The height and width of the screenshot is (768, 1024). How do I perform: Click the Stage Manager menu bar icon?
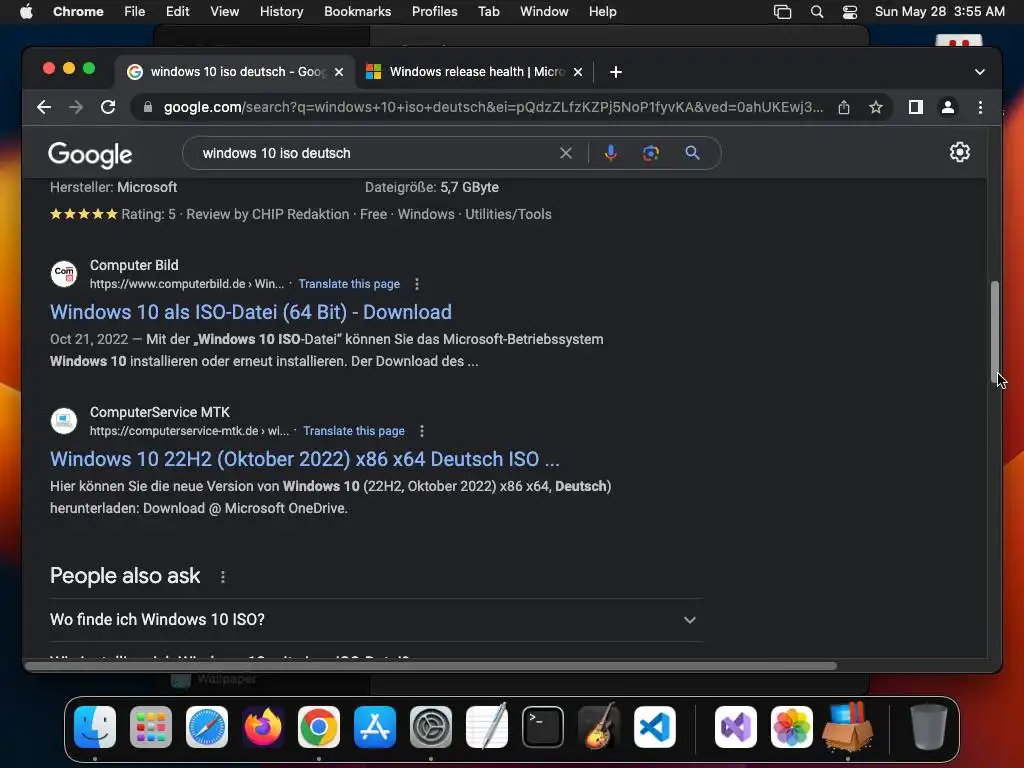click(x=782, y=11)
